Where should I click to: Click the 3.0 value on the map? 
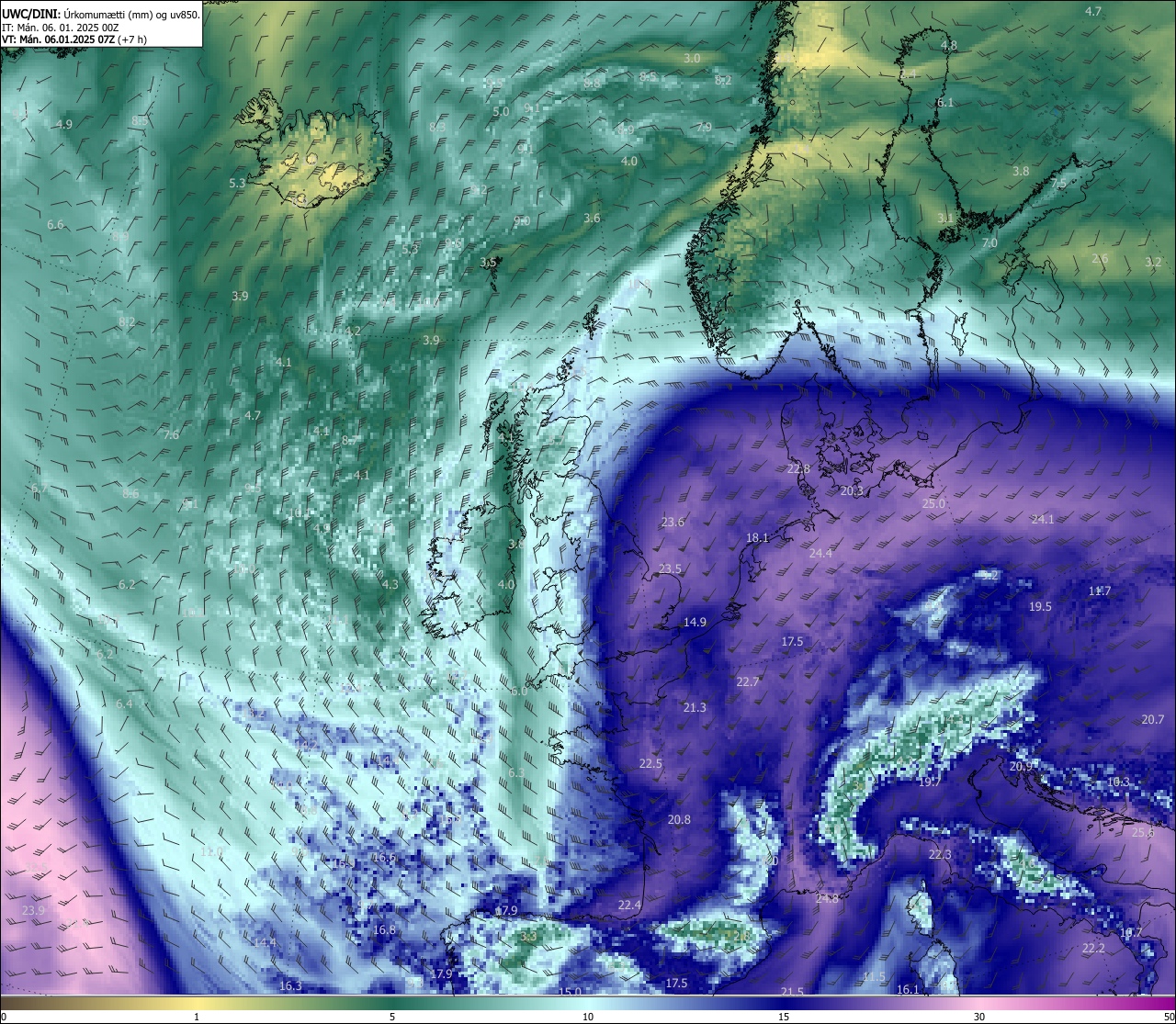pos(692,58)
